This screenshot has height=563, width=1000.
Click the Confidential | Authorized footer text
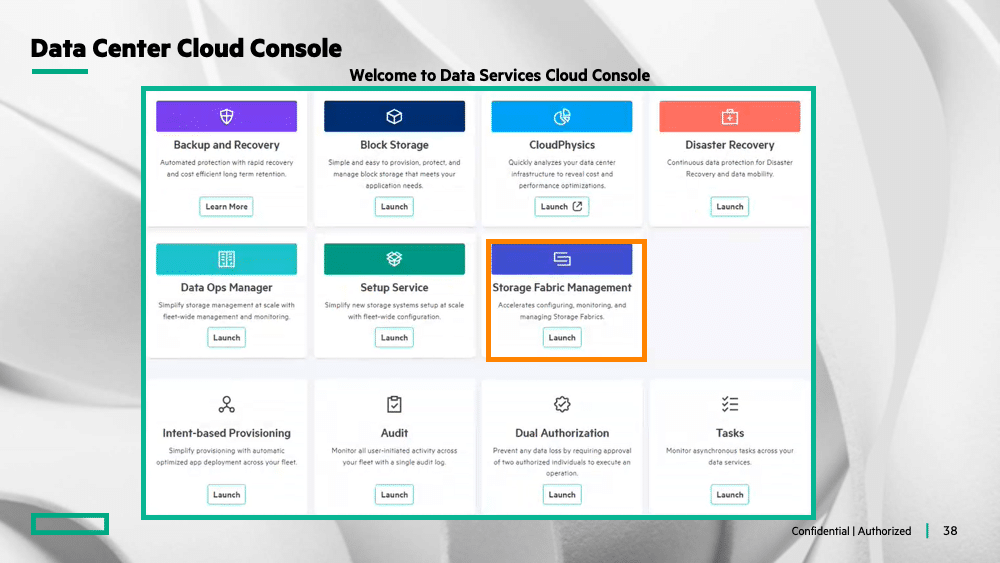(x=851, y=531)
